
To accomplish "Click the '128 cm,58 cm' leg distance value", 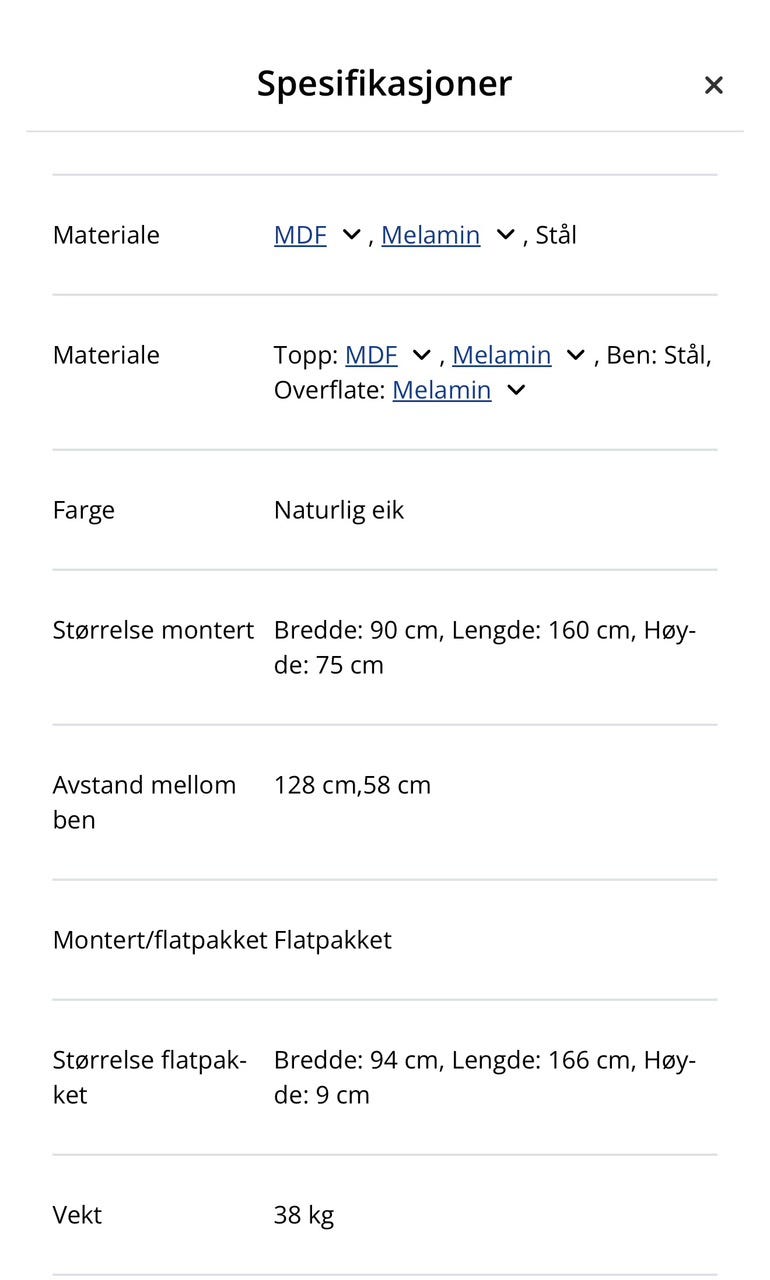I will coord(352,785).
